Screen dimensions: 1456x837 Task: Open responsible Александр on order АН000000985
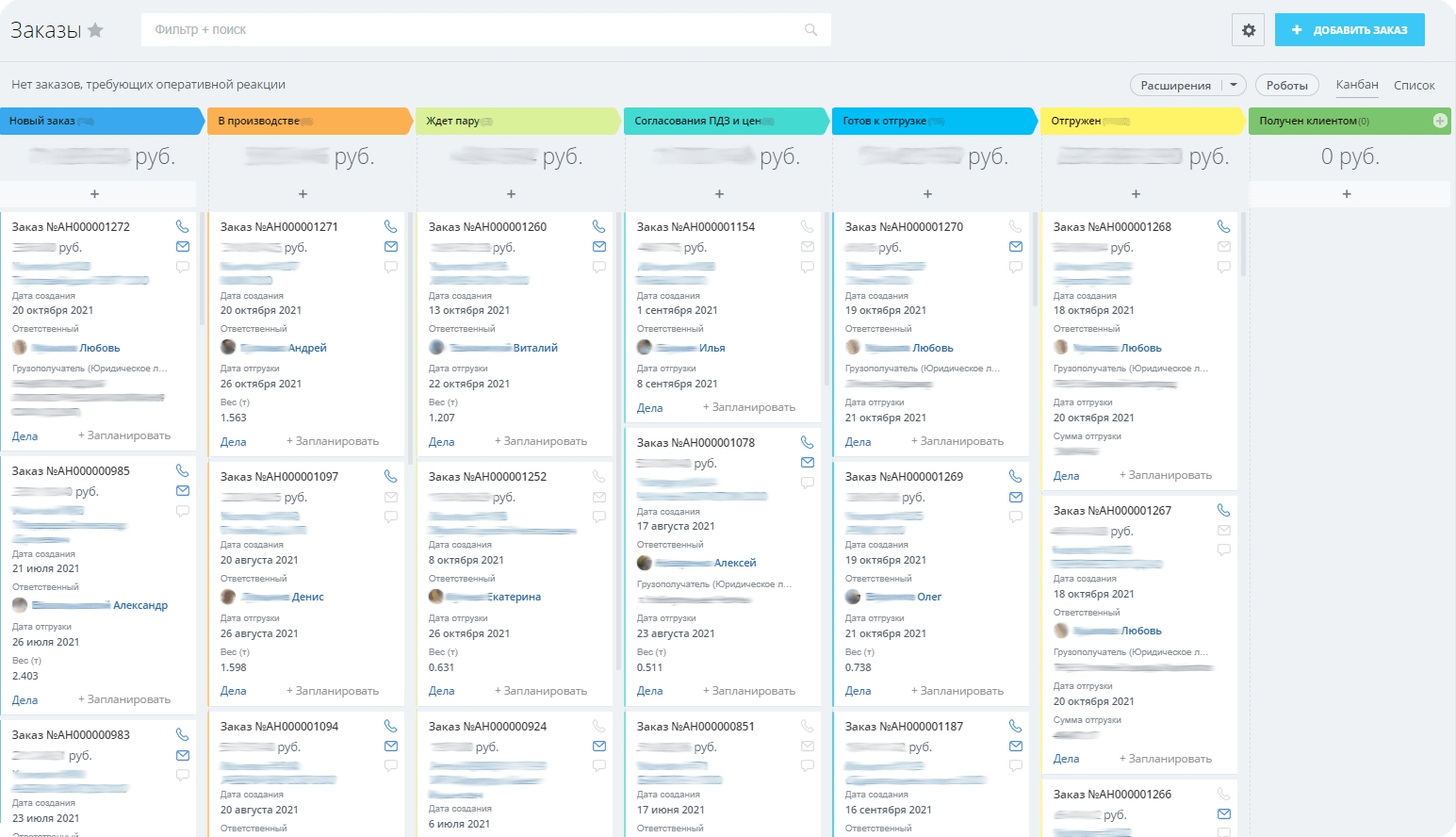click(140, 605)
